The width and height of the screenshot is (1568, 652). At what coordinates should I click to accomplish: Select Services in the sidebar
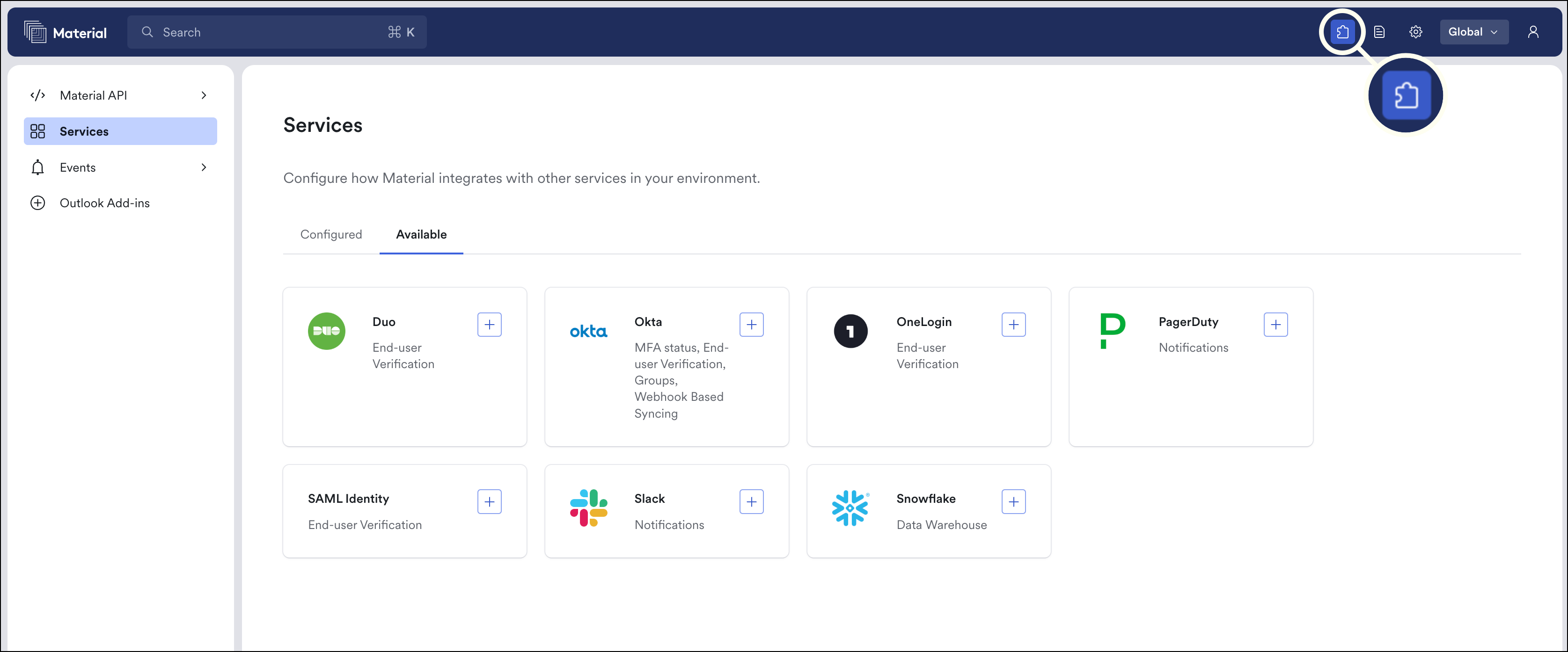(120, 131)
